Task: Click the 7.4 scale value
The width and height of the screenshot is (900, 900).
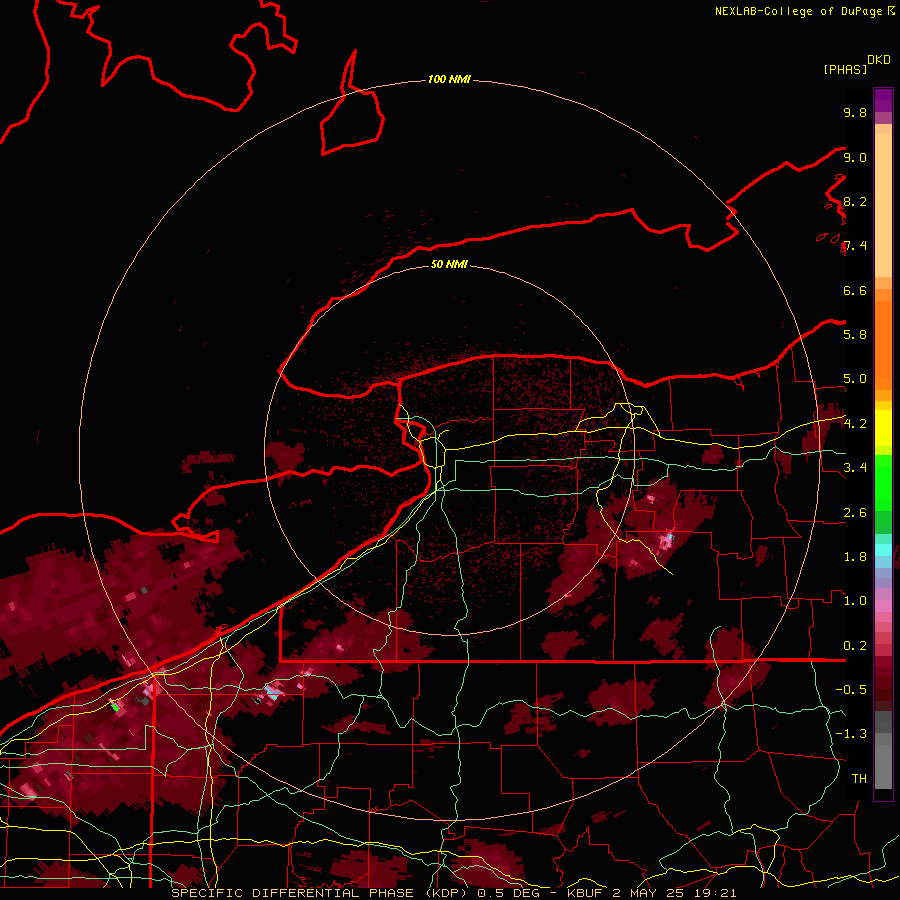Action: coord(855,246)
